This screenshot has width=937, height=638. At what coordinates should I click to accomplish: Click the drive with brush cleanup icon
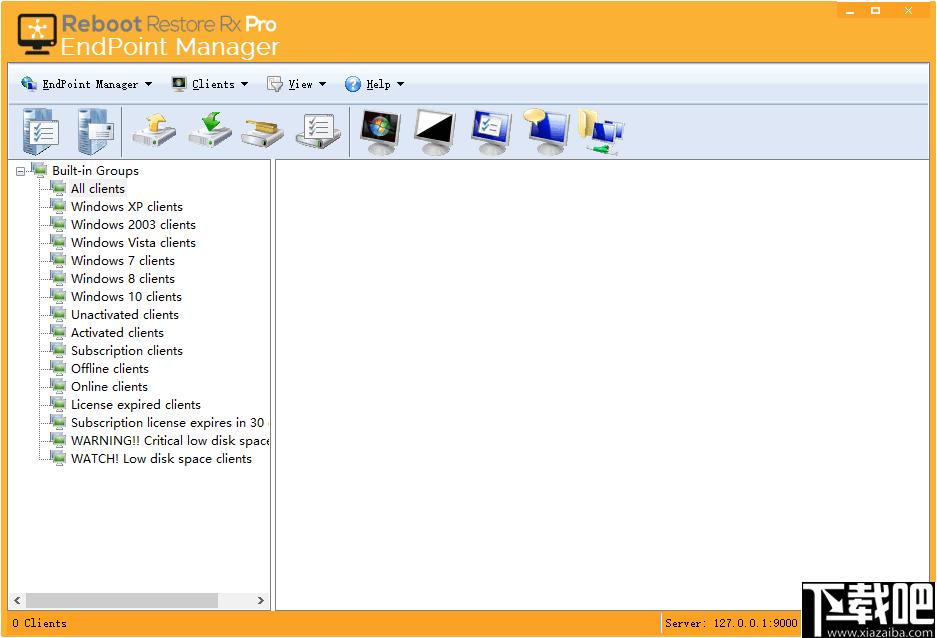(263, 132)
